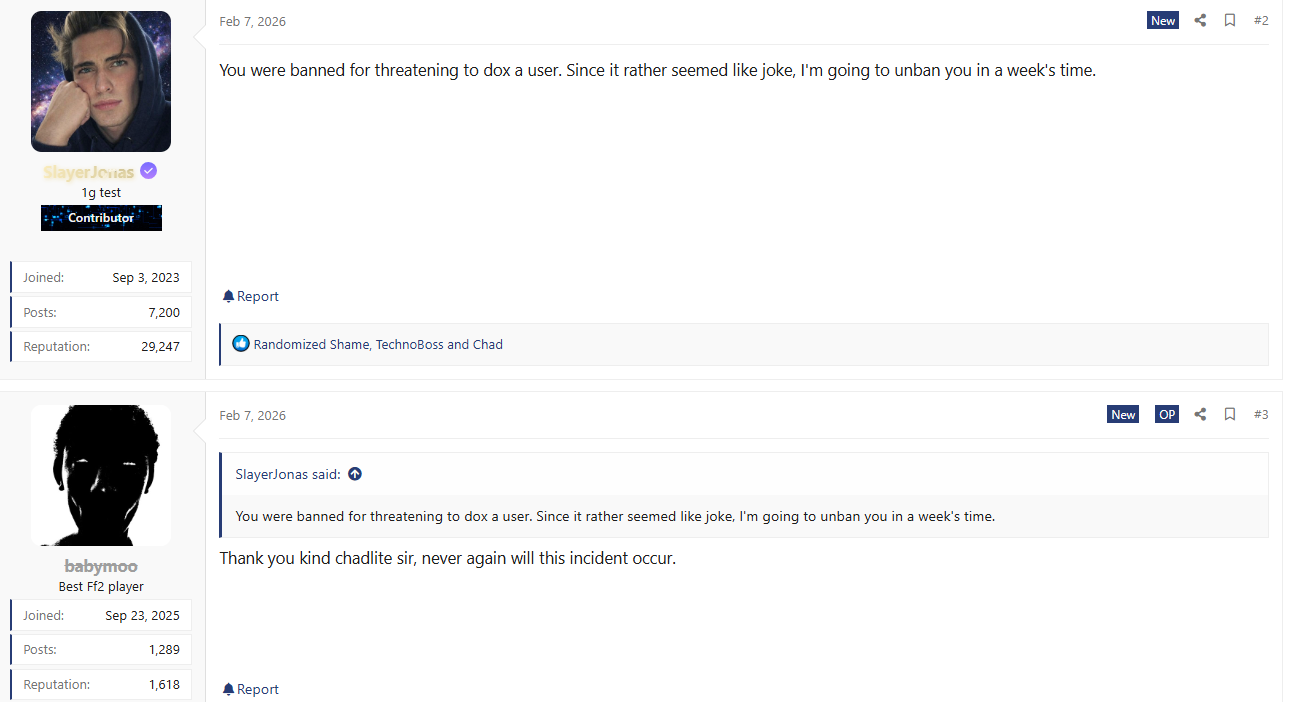Image resolution: width=1291 pixels, height=702 pixels.
Task: Click SlayerJonas verified badge icon
Action: (148, 171)
